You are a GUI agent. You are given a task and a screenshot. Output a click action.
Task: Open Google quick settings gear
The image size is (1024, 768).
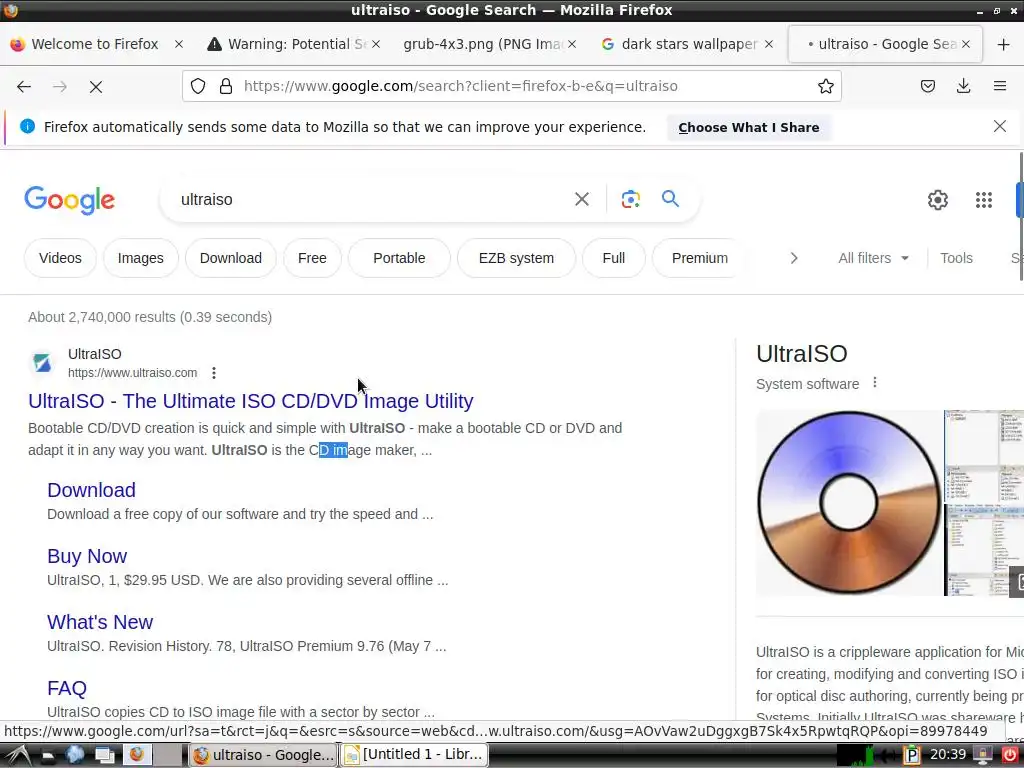coord(938,200)
